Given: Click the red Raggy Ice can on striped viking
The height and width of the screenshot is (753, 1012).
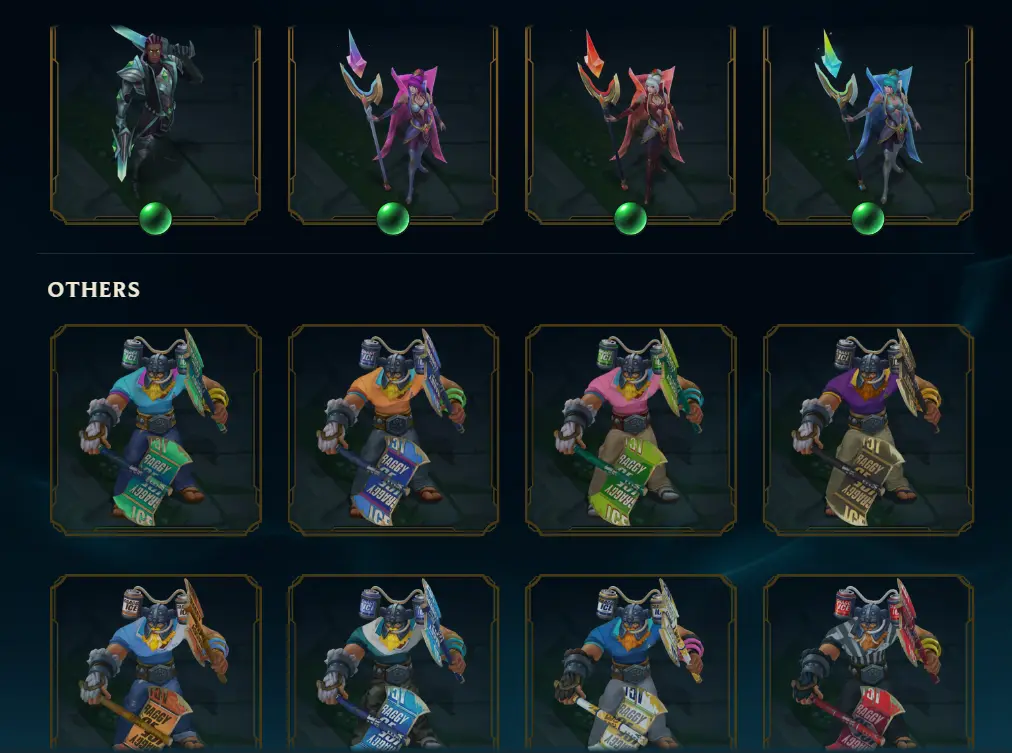Looking at the screenshot, I should coord(845,601).
